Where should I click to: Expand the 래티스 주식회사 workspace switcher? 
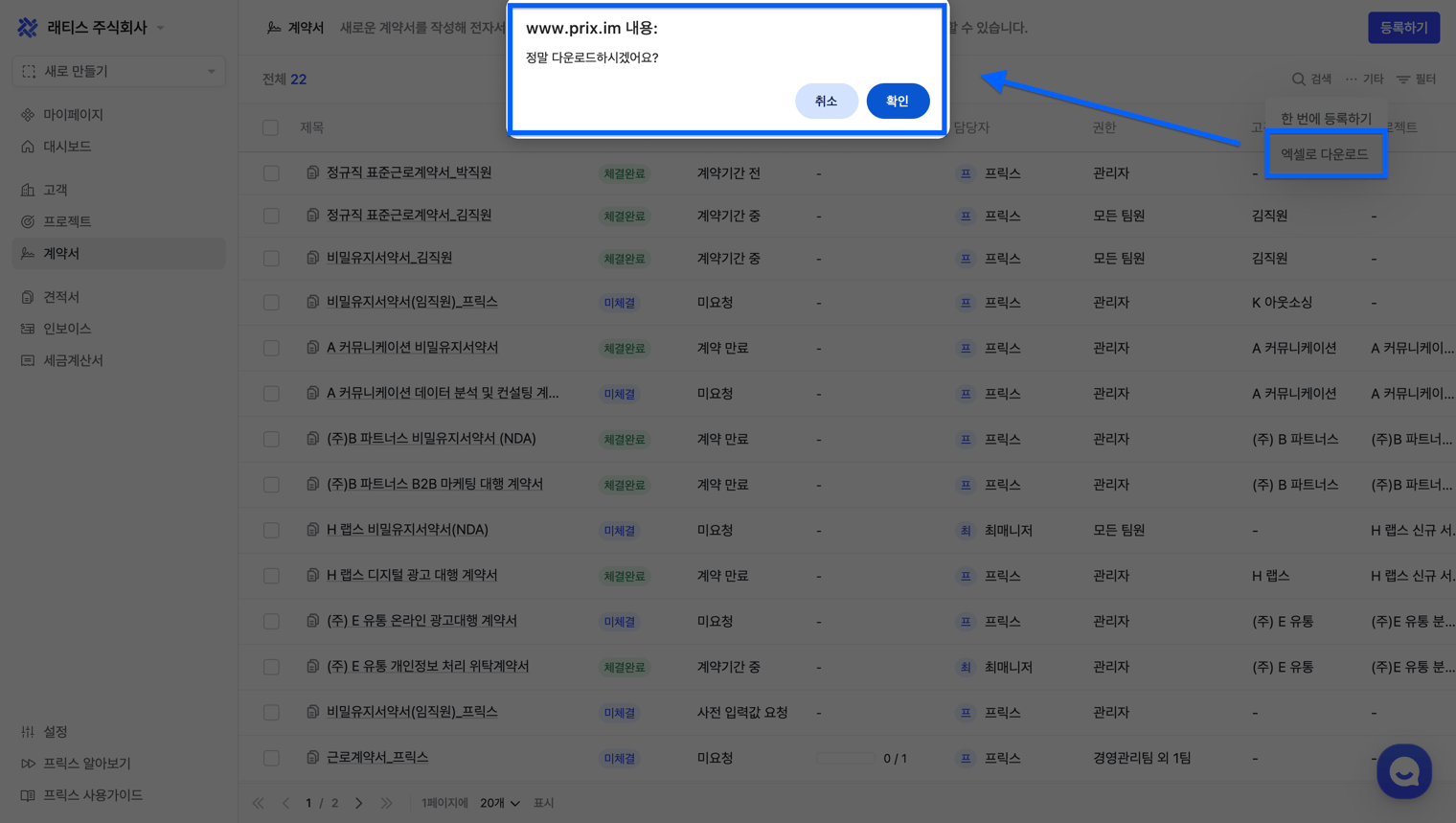click(161, 28)
